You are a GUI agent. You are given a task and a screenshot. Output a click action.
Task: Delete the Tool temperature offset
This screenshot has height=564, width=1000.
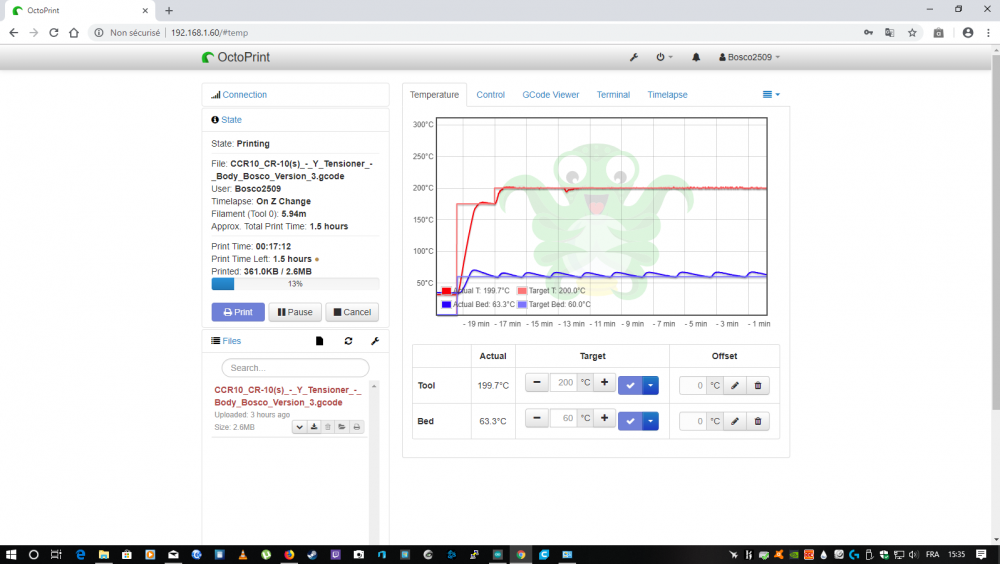(x=758, y=385)
